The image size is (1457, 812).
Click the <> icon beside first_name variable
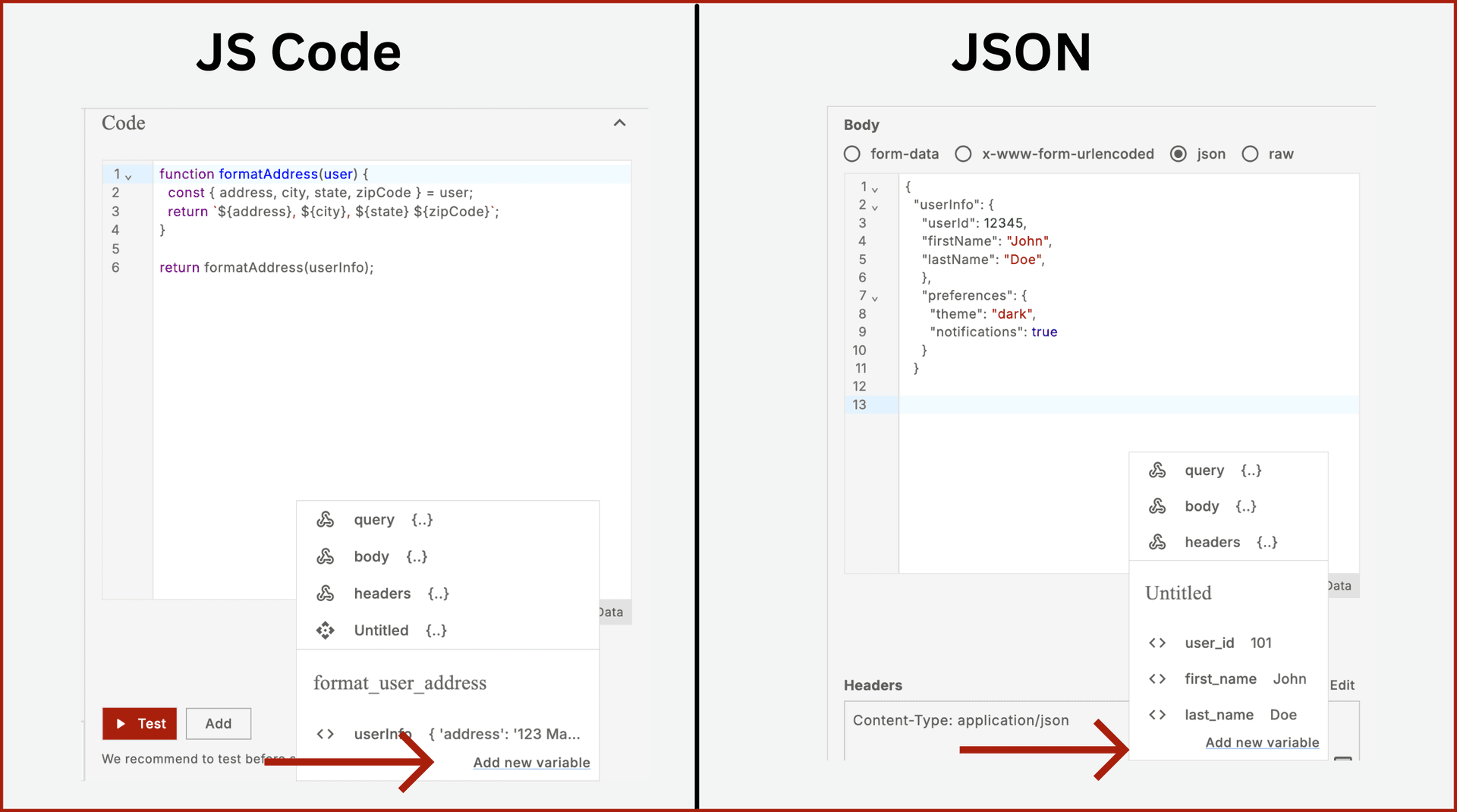tap(1158, 678)
